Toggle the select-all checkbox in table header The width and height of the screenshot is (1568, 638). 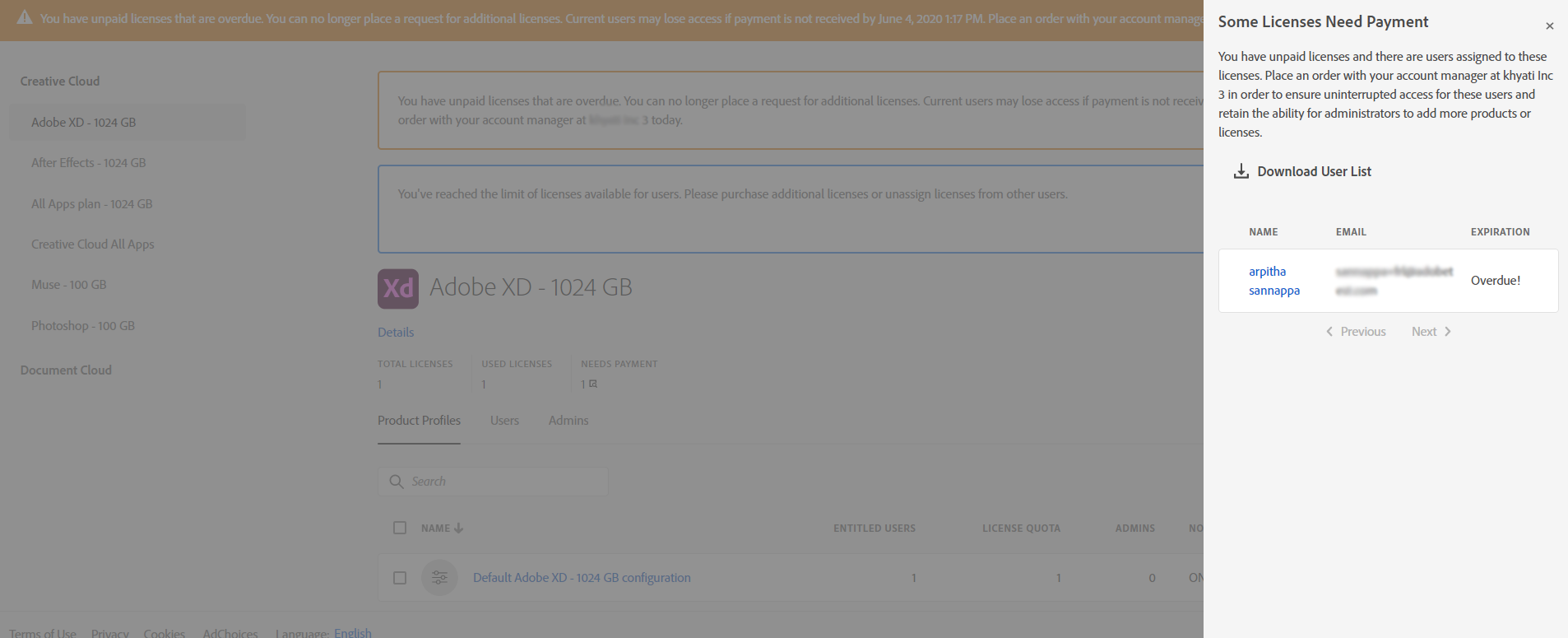click(x=400, y=528)
